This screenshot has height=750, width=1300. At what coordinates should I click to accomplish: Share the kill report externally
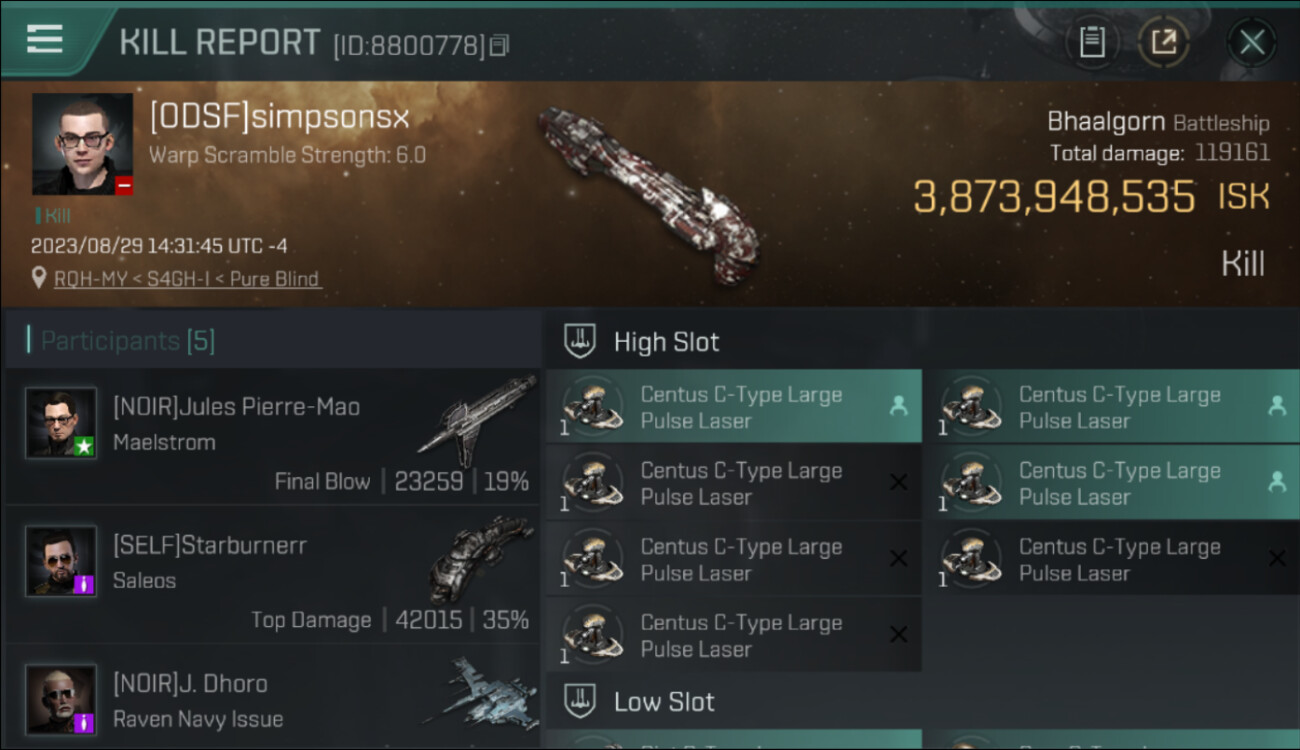[1164, 42]
